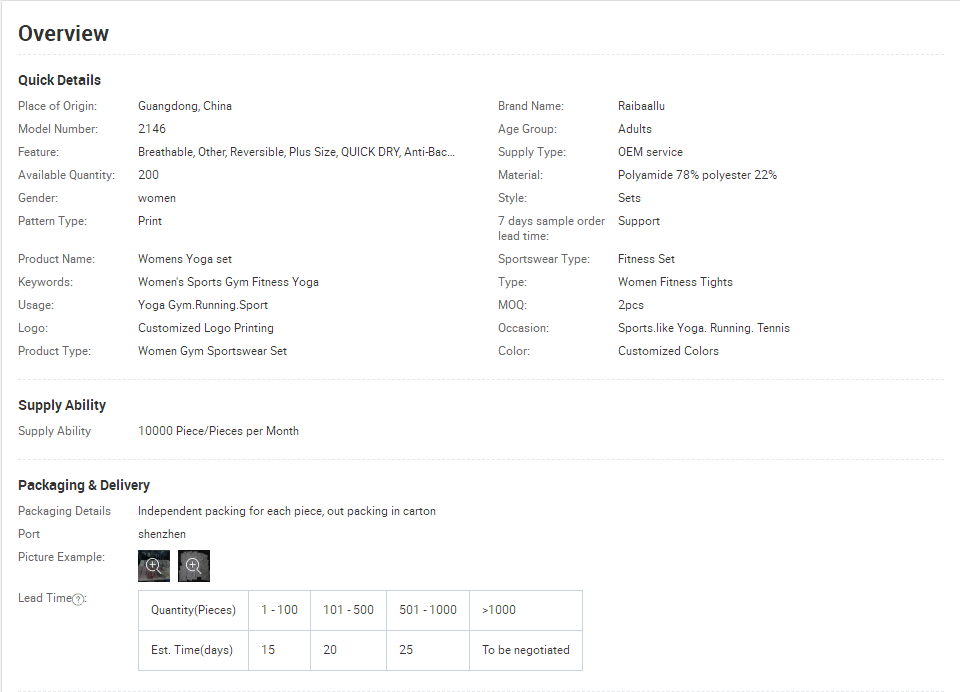
Task: Click the port value 'shenzhen'
Action: [x=162, y=534]
